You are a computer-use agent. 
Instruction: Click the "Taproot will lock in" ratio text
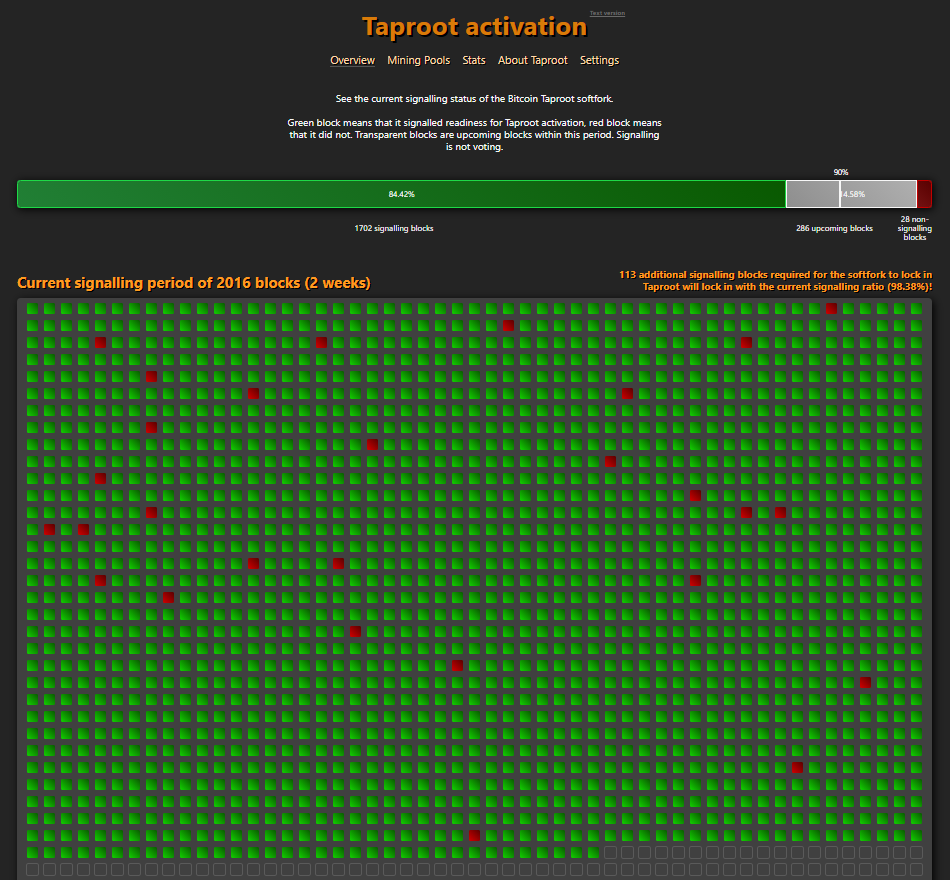point(787,287)
